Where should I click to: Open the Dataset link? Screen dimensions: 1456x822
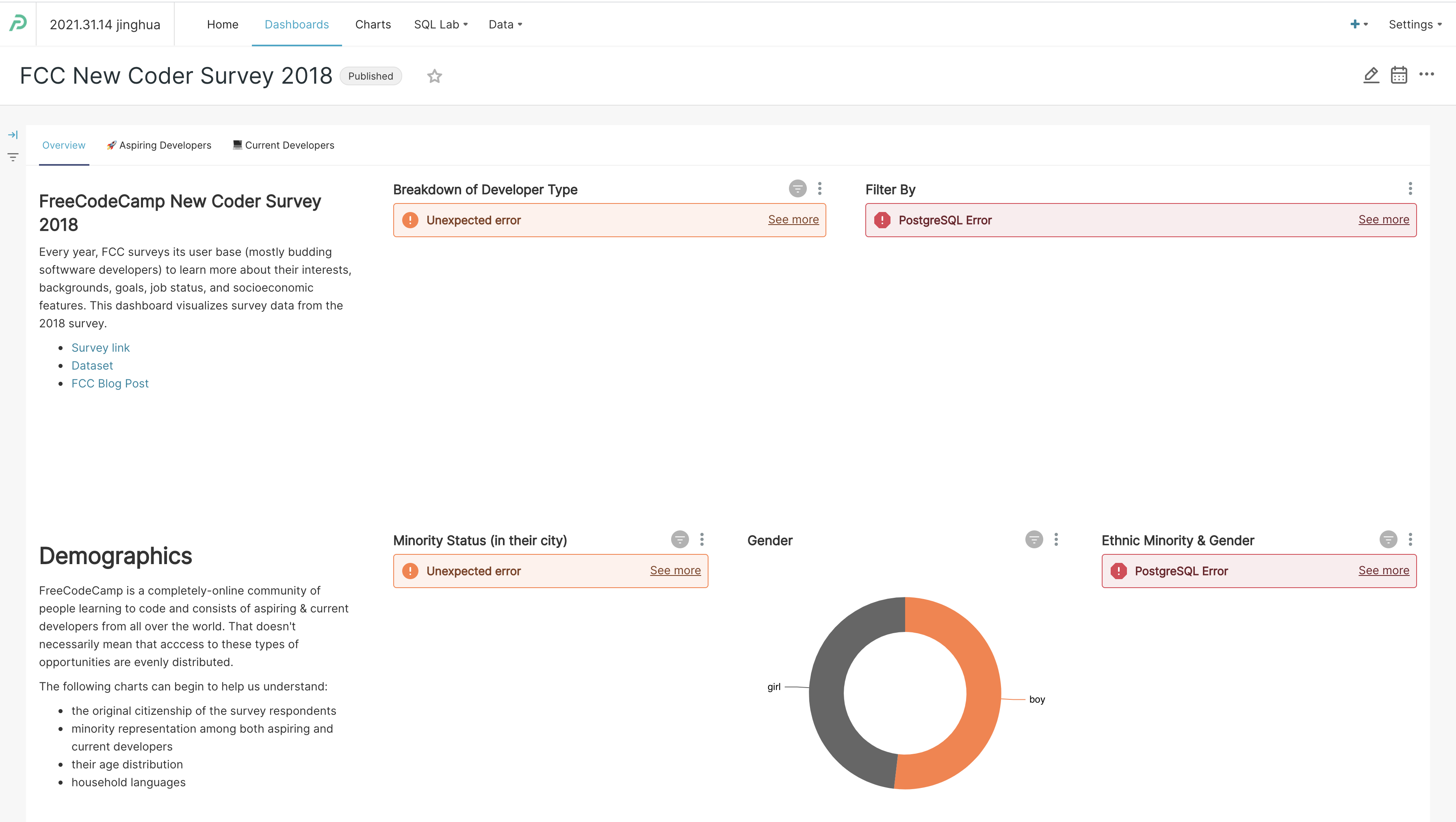pyautogui.click(x=92, y=366)
